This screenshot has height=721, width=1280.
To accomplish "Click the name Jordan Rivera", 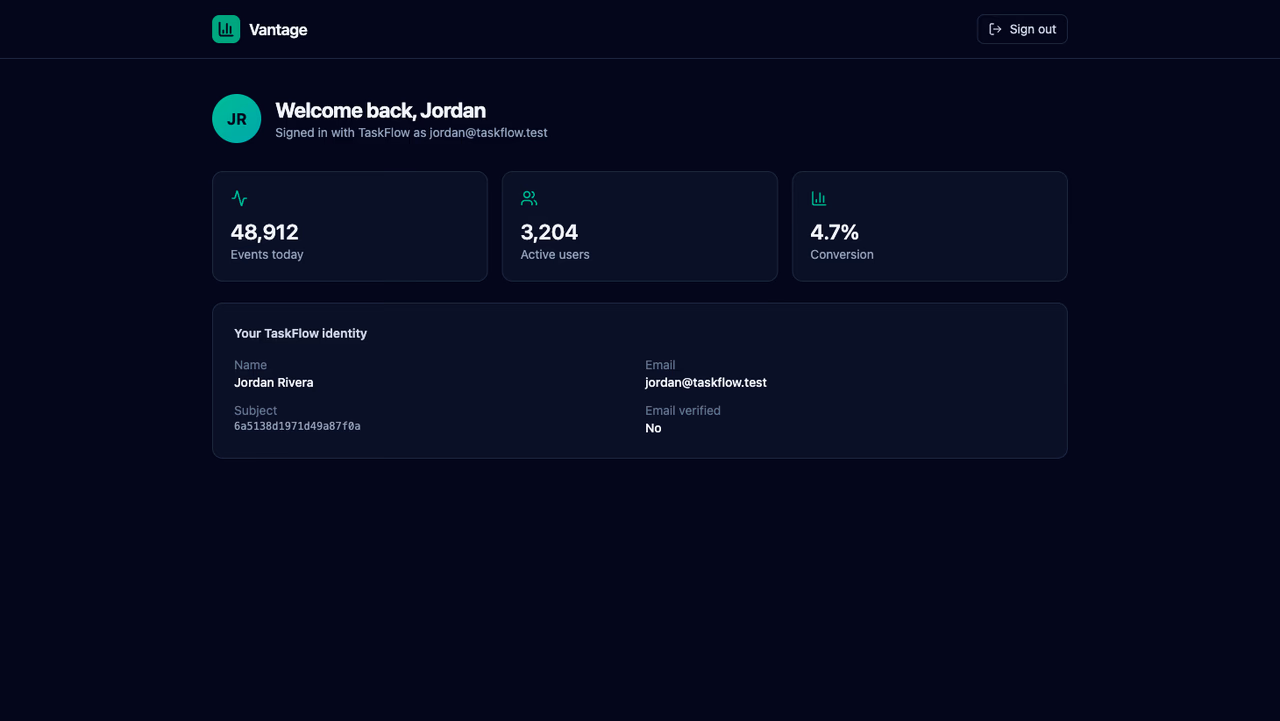I will click(x=274, y=383).
